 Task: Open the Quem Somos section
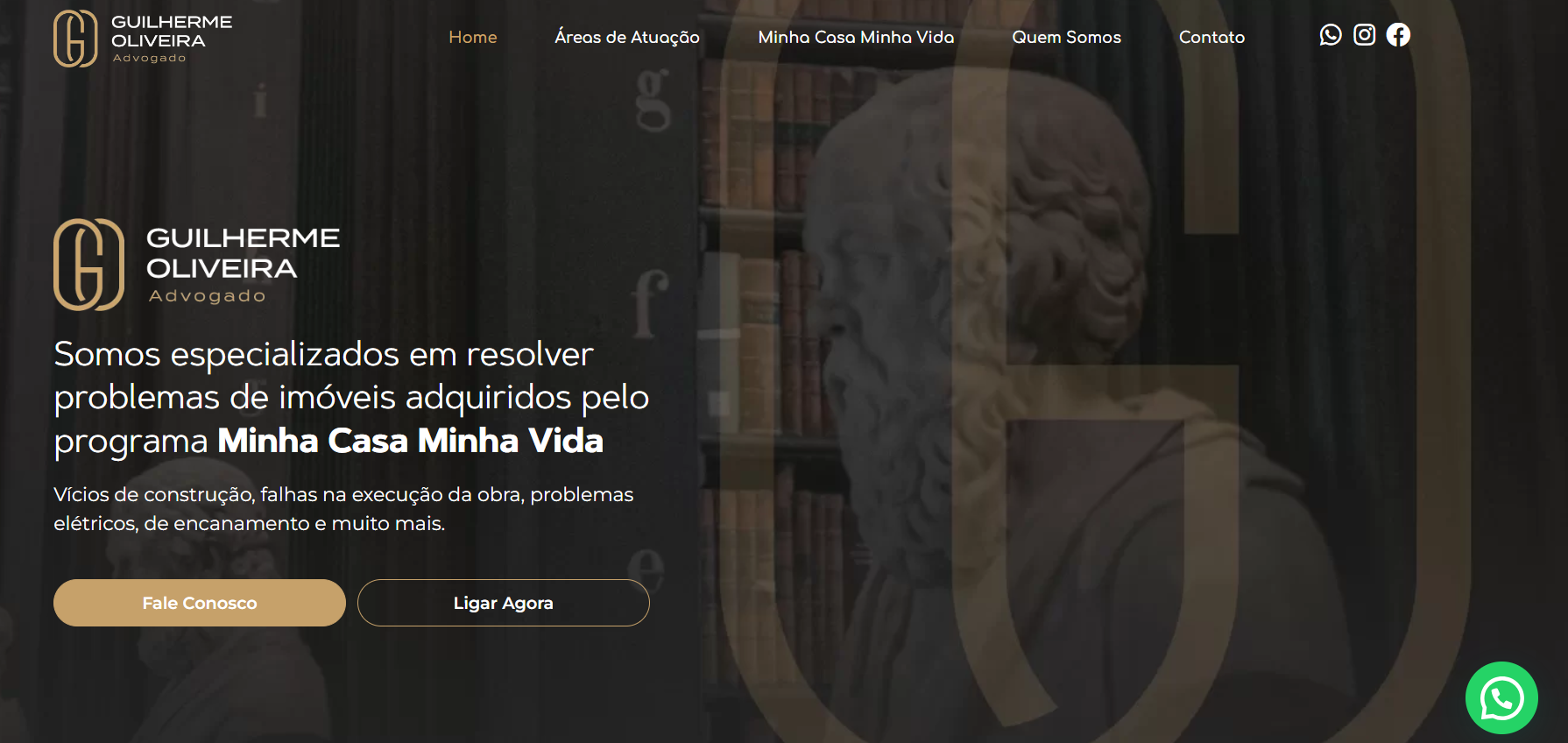1066,37
